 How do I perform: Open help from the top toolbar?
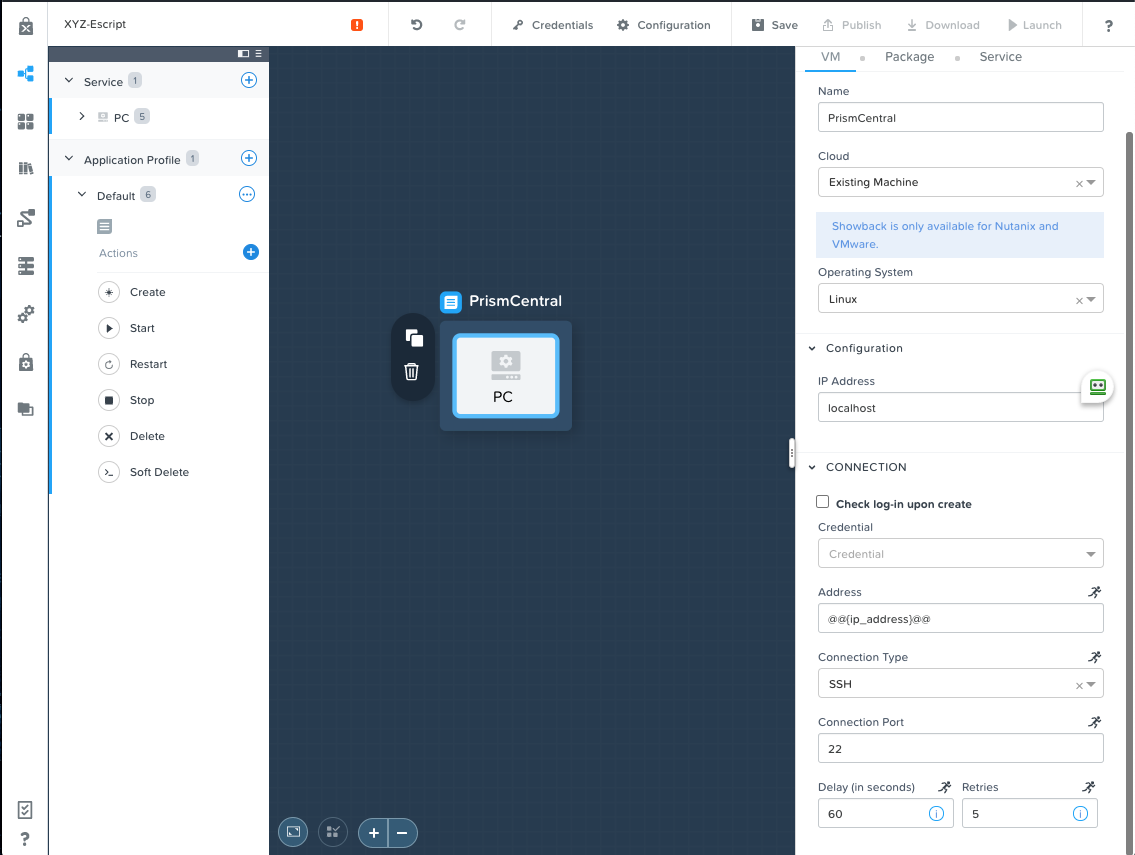click(1108, 25)
